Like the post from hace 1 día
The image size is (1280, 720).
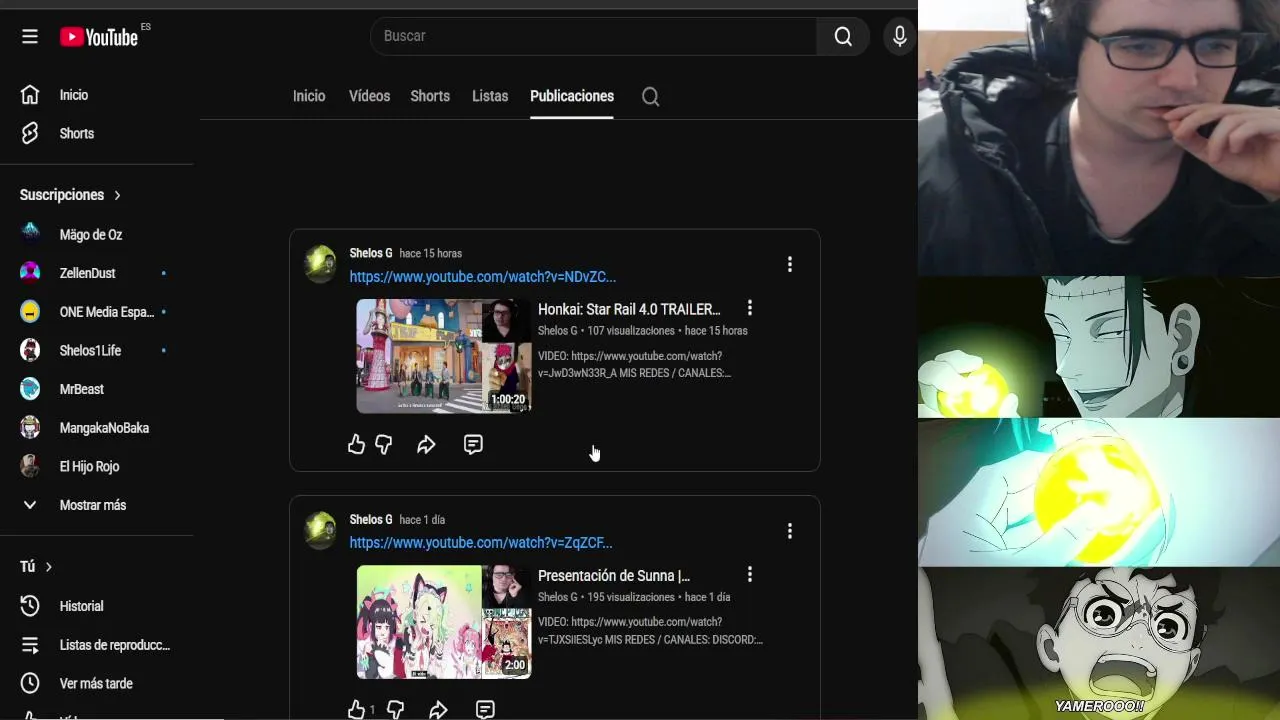coord(356,710)
